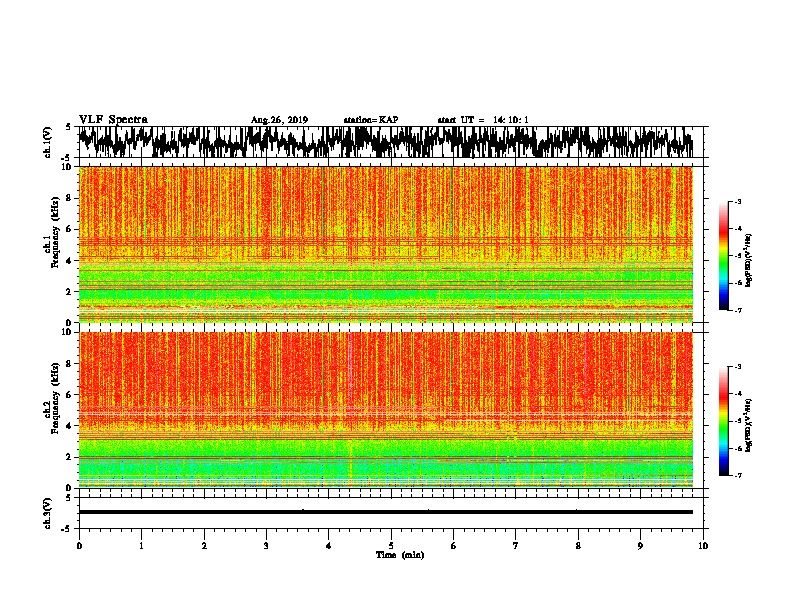Click time axis tick label '10'
The height and width of the screenshot is (612, 792).
point(703,546)
